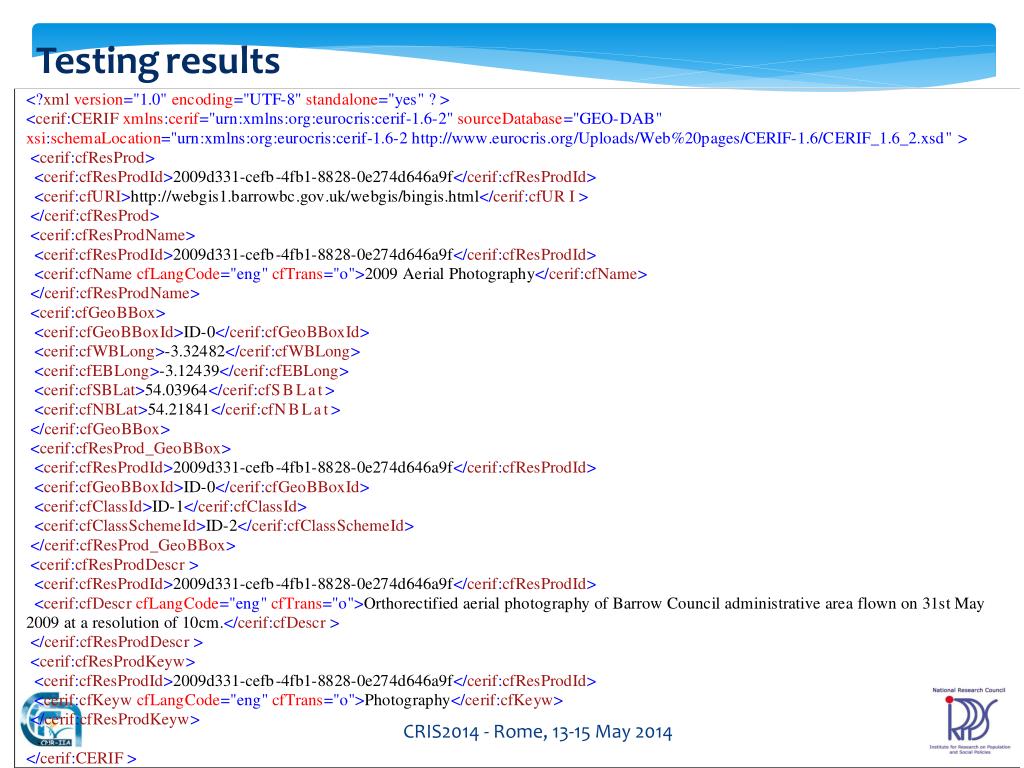This screenshot has width=1024, height=768.
Task: Select the opening <cerif:cfResProdKeyw> tag
Action: pyautogui.click(x=112, y=662)
